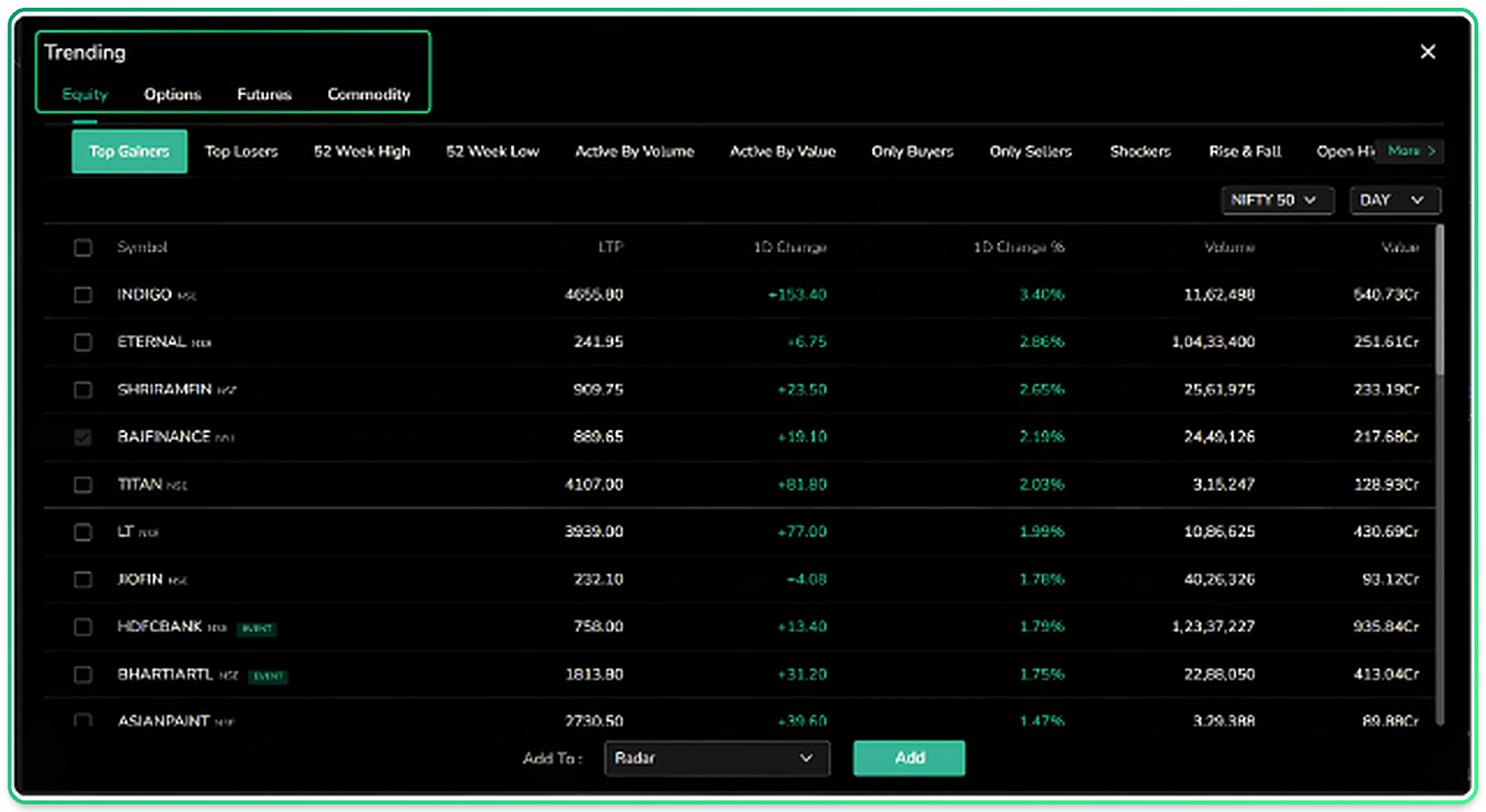
Task: Open the DAY timeframe dropdown
Action: [1394, 200]
